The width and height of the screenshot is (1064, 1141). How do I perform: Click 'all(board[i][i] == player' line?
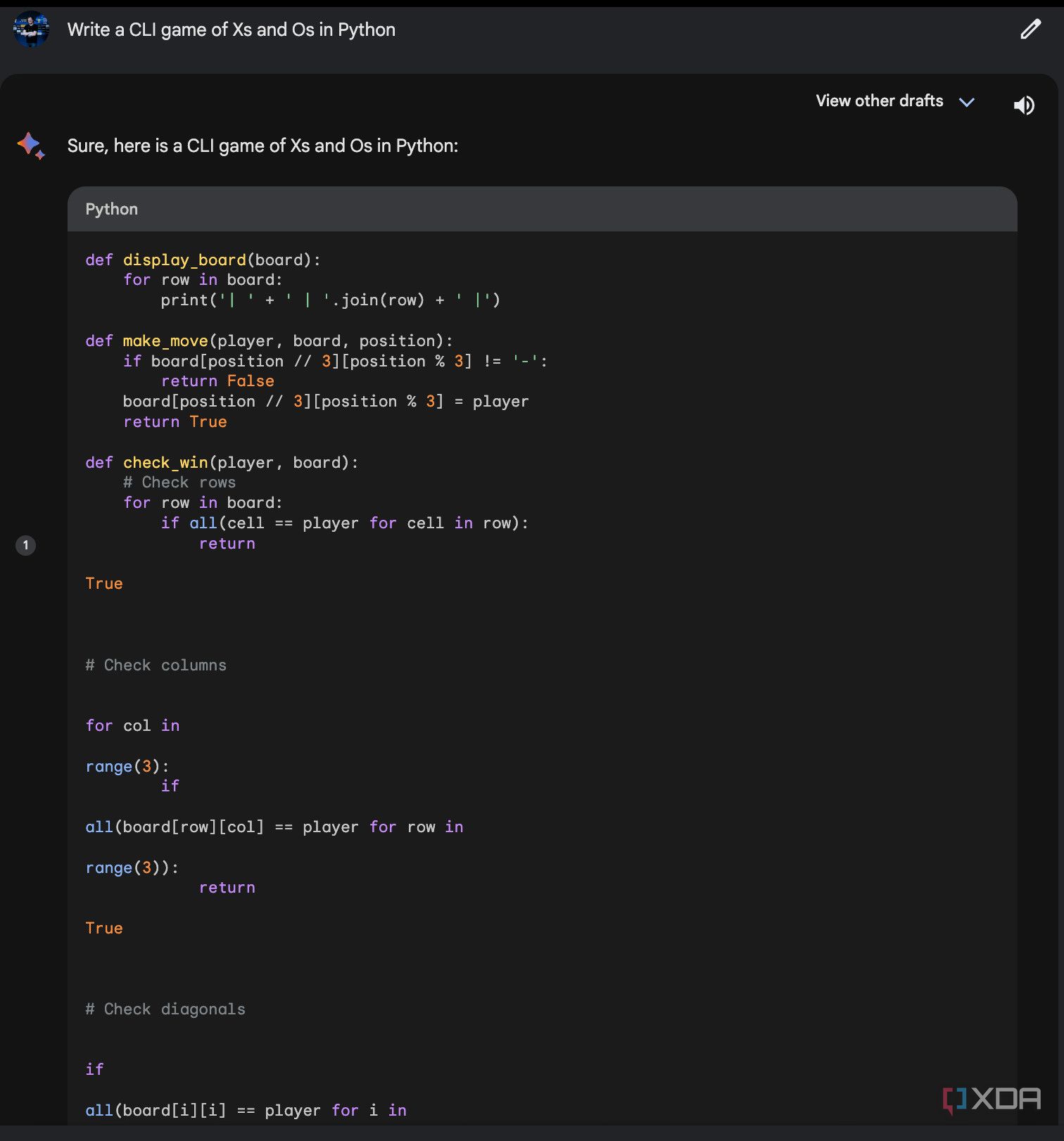pos(246,1111)
